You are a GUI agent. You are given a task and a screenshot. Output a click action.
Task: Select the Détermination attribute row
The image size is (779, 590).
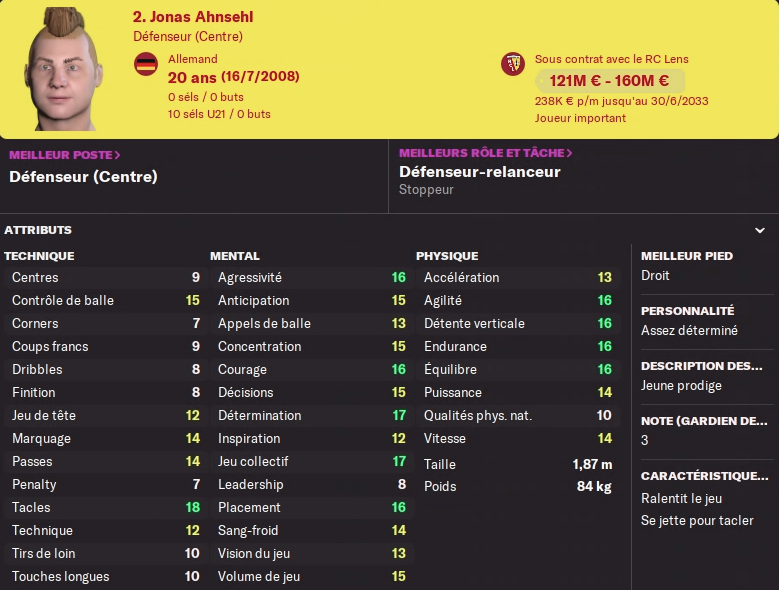[312, 415]
